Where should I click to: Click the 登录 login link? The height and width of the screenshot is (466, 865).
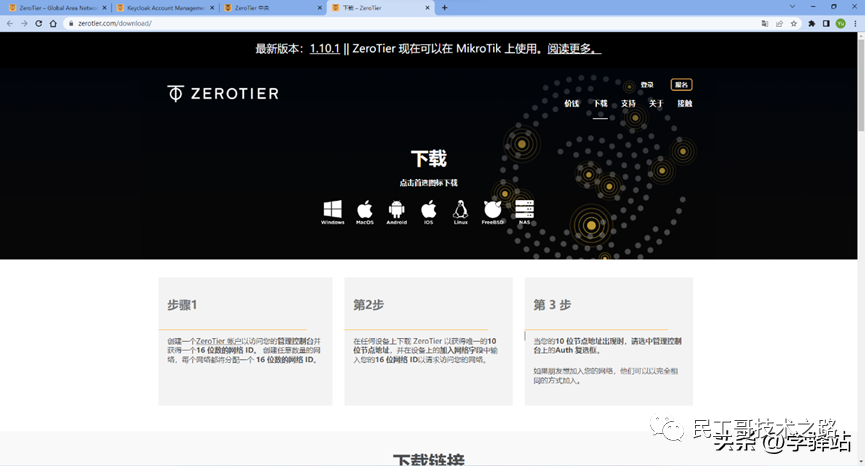point(647,85)
